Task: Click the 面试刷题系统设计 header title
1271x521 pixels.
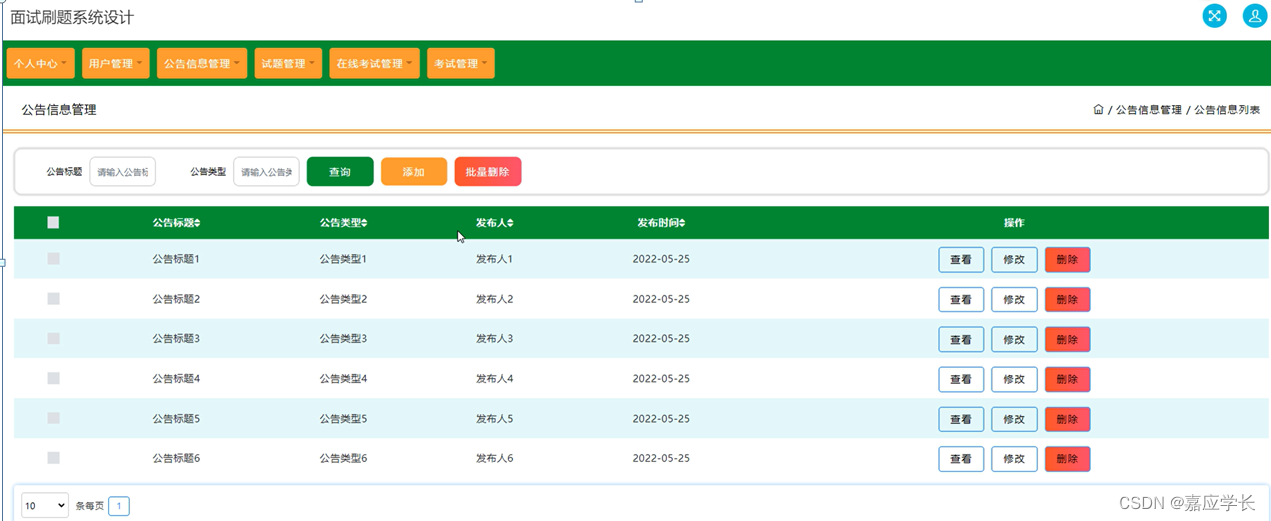Action: click(72, 17)
